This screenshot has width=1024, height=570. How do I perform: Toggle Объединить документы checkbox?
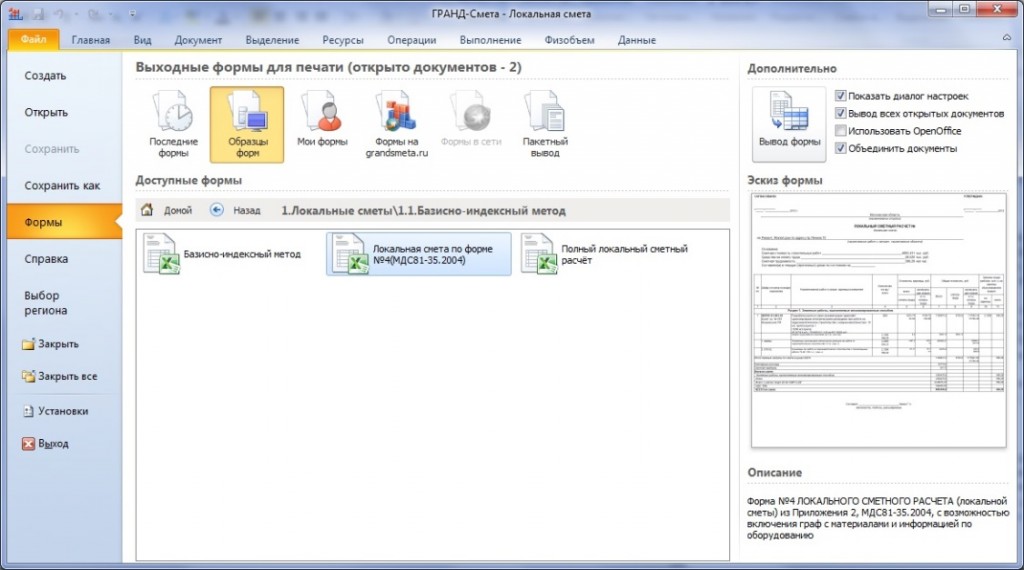point(840,148)
